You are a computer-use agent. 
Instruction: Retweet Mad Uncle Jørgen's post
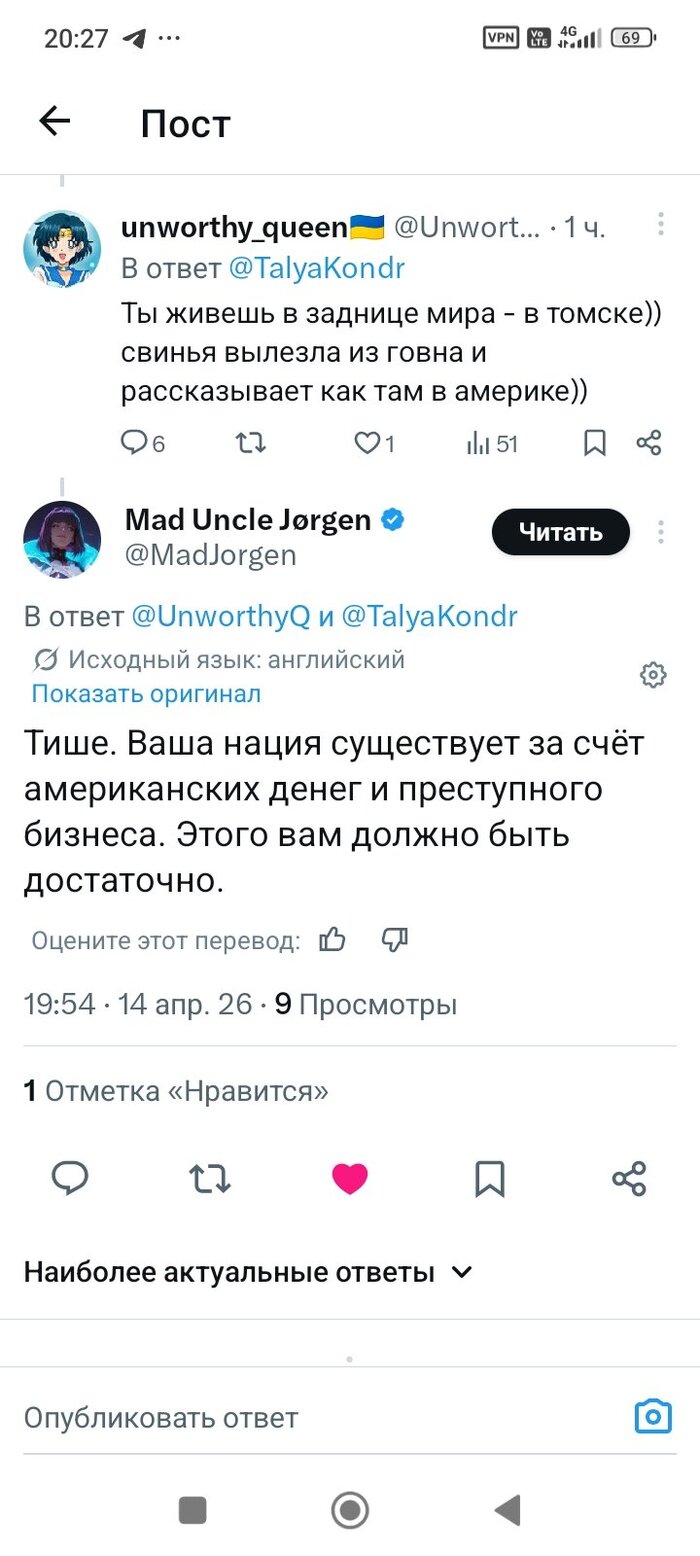coord(210,1179)
